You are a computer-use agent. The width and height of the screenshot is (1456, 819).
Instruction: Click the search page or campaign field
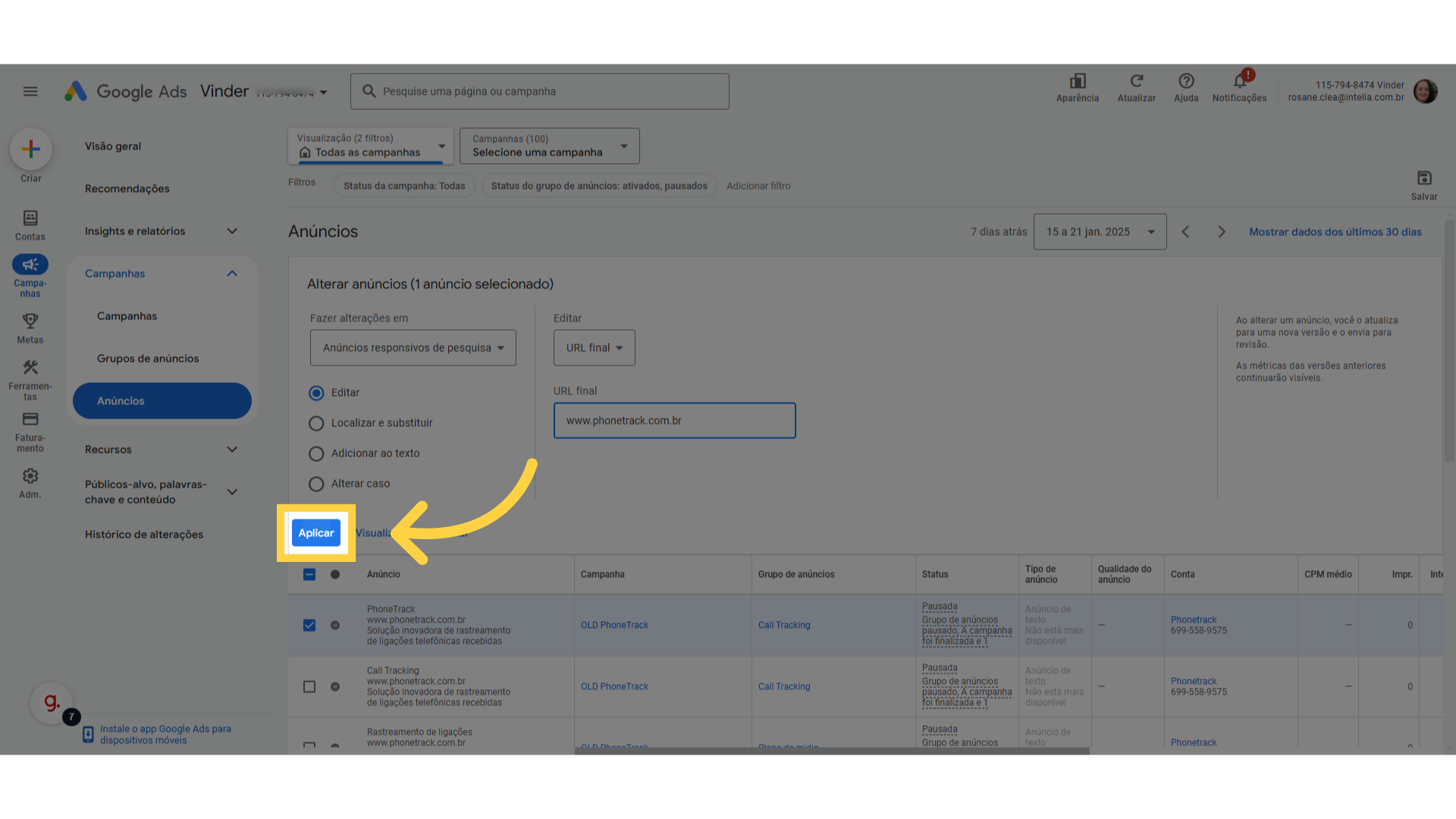(540, 92)
